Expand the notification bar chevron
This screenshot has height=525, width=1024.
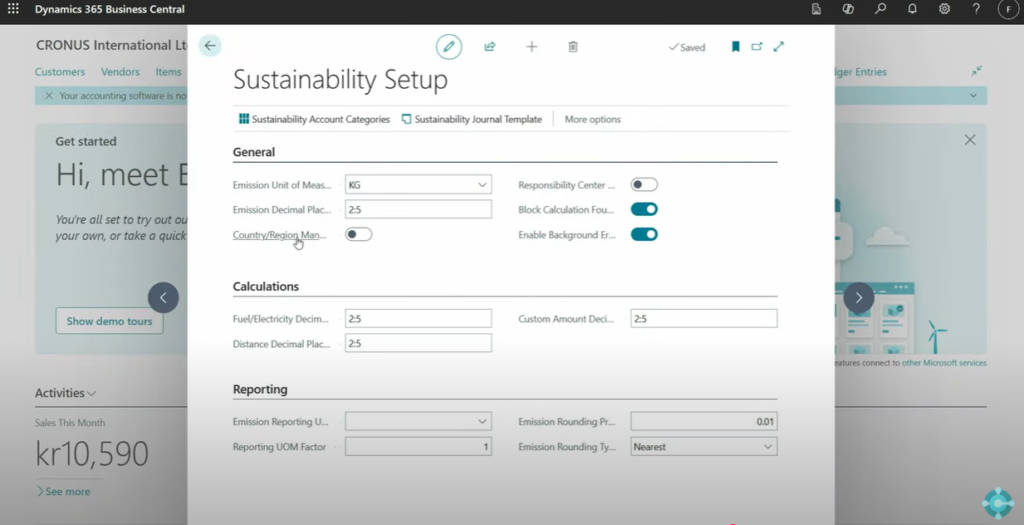point(973,95)
